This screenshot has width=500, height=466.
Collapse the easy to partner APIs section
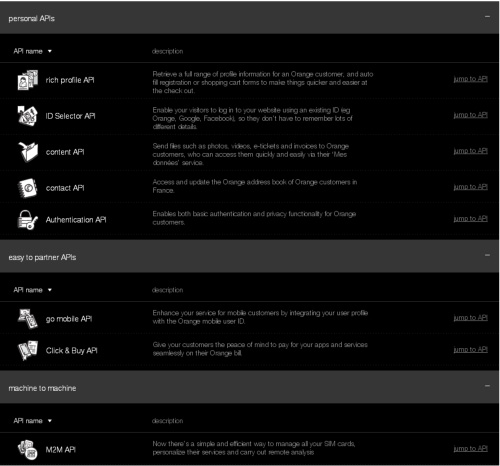487,255
